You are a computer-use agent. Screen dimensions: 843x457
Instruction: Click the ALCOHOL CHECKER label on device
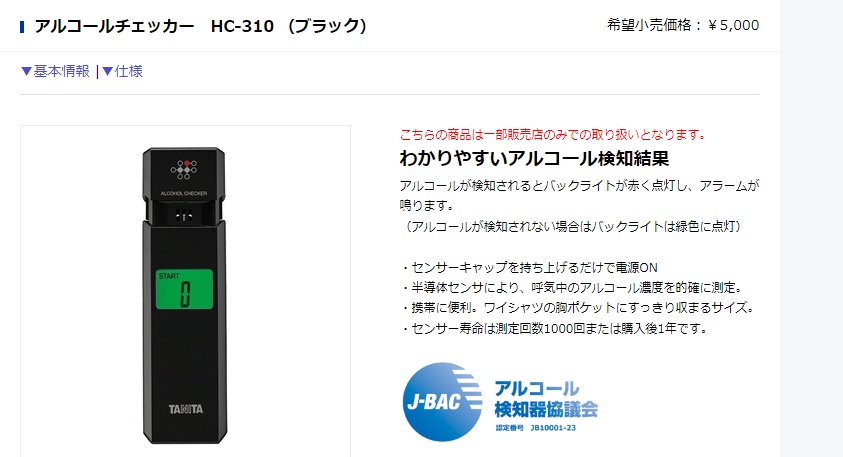[x=184, y=193]
